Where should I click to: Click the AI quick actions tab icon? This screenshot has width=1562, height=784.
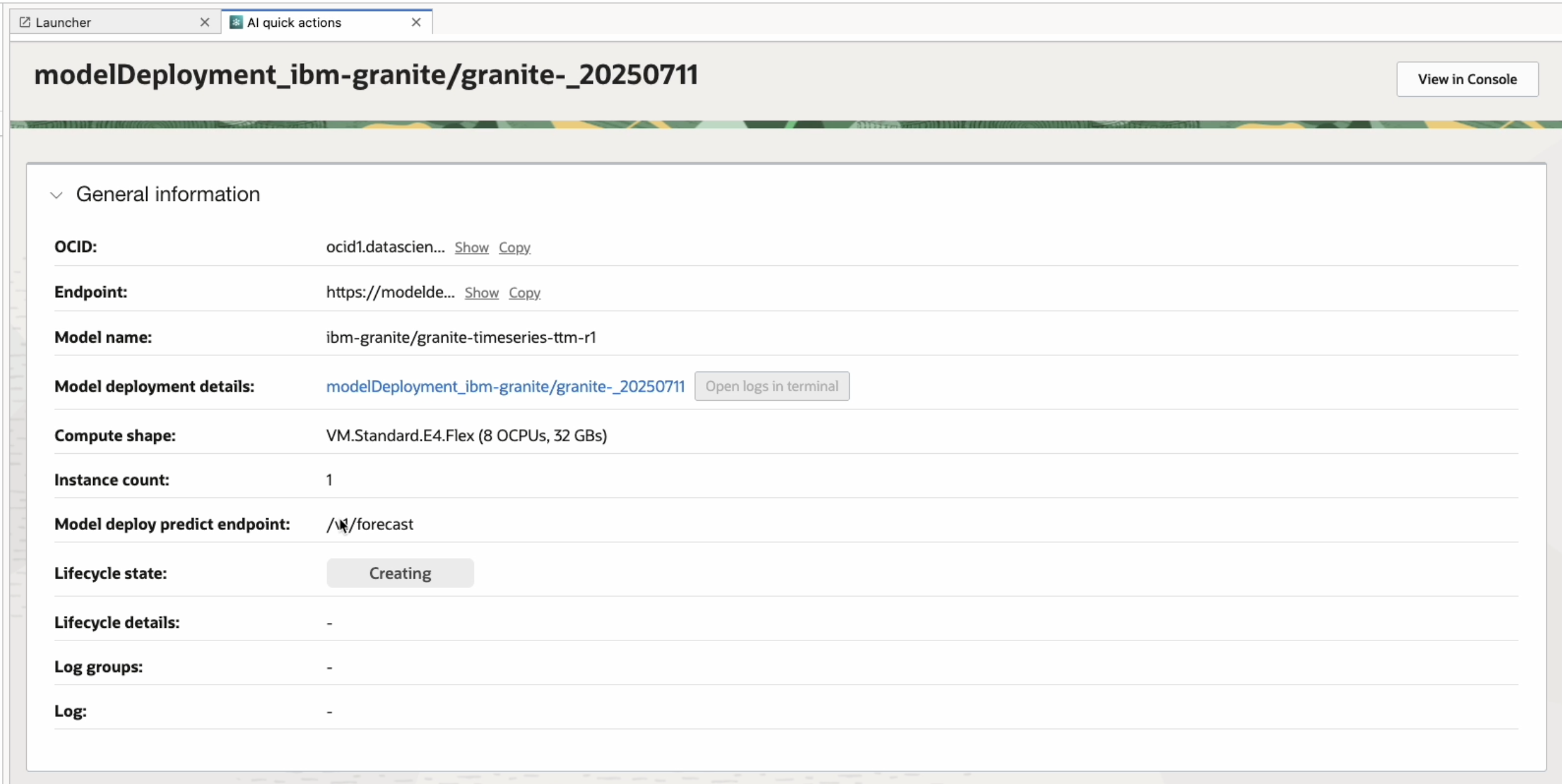(x=236, y=22)
